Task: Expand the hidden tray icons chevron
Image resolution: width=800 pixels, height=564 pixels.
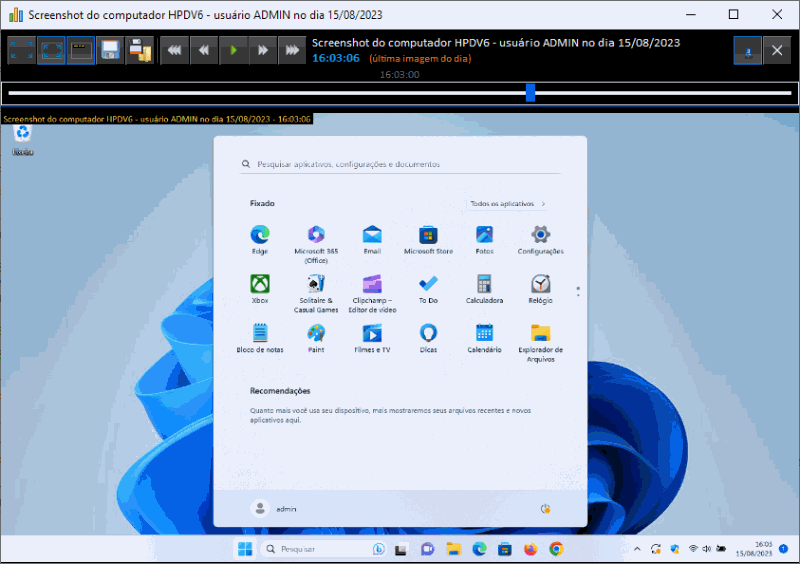Action: pos(637,549)
